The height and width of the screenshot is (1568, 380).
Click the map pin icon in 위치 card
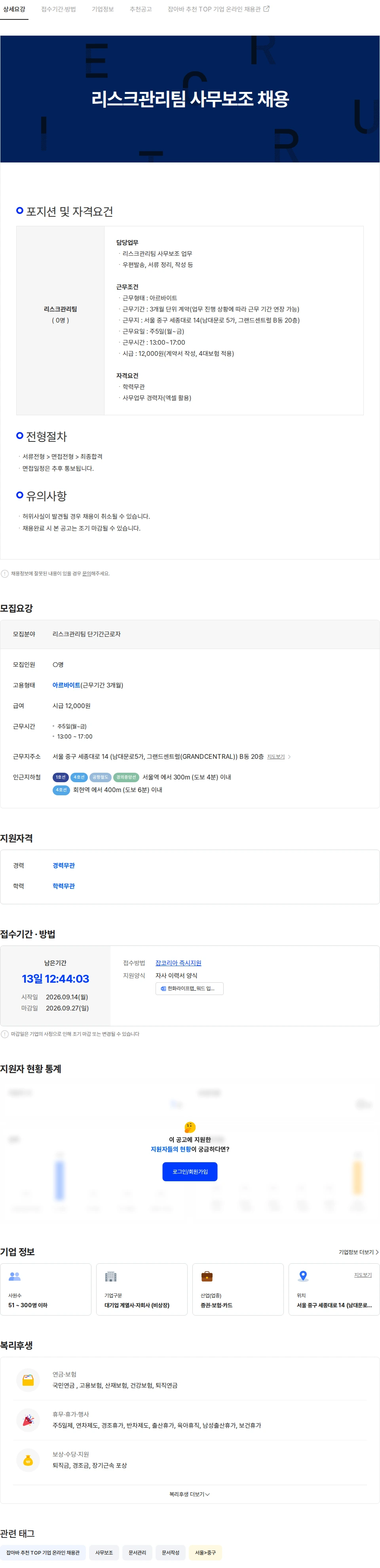pos(303,1276)
